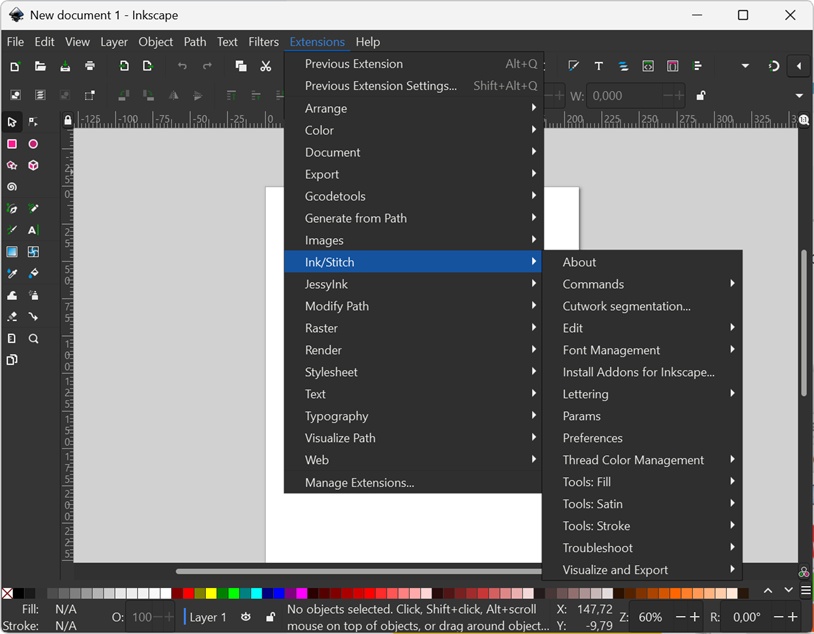Viewport: 814px width, 634px height.
Task: Click the Save document icon
Action: coord(65,66)
